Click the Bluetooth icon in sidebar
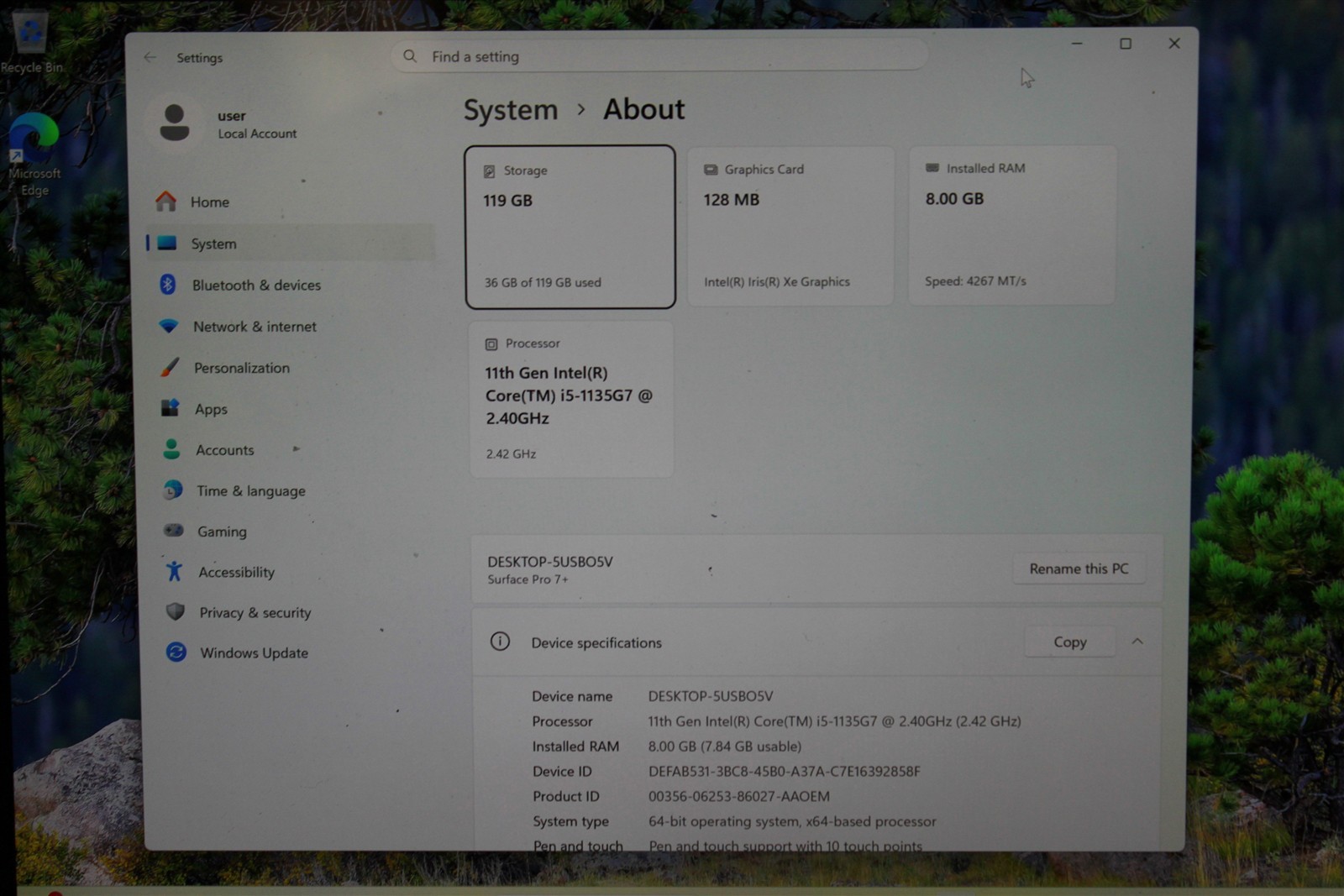 pos(168,285)
